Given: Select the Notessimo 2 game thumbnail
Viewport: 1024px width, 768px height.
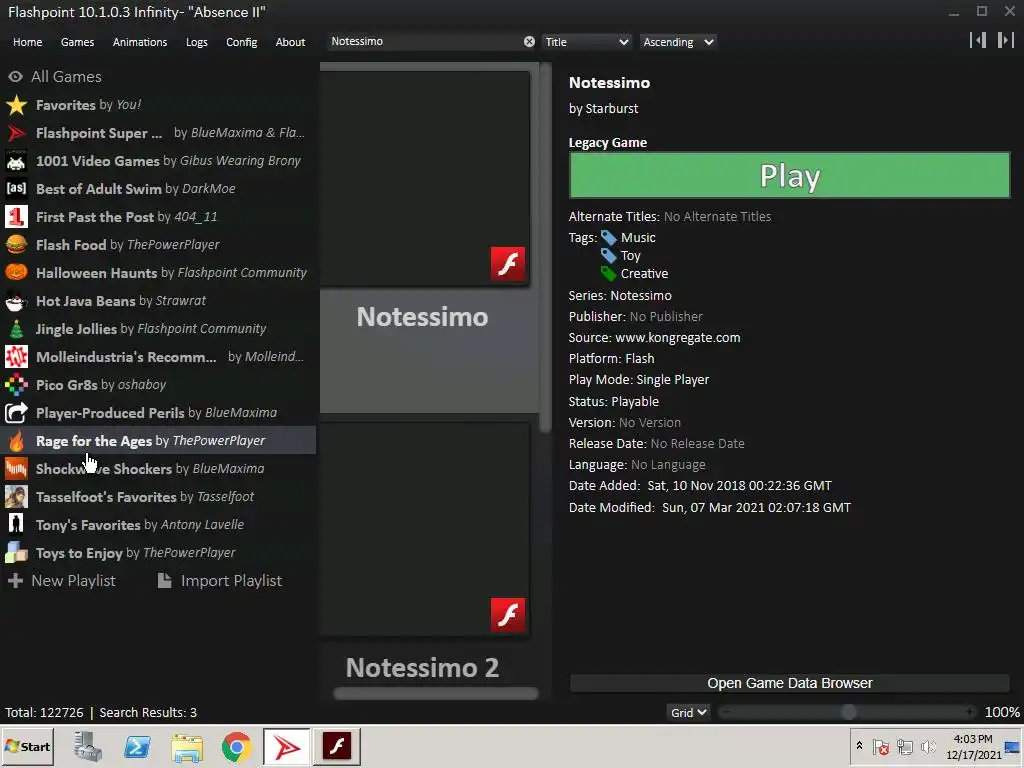Looking at the screenshot, I should [425, 530].
